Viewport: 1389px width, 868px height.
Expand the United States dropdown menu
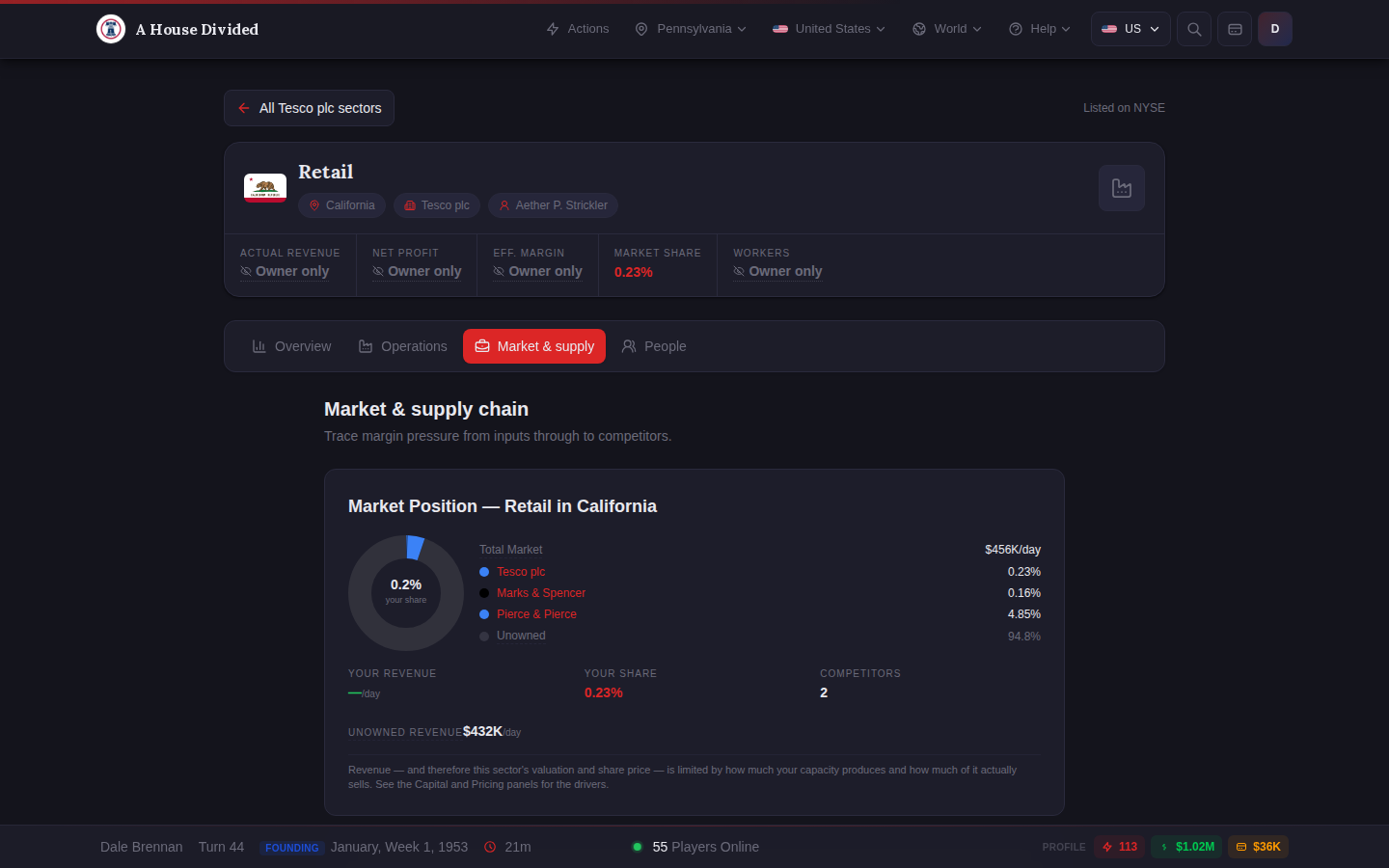(829, 29)
